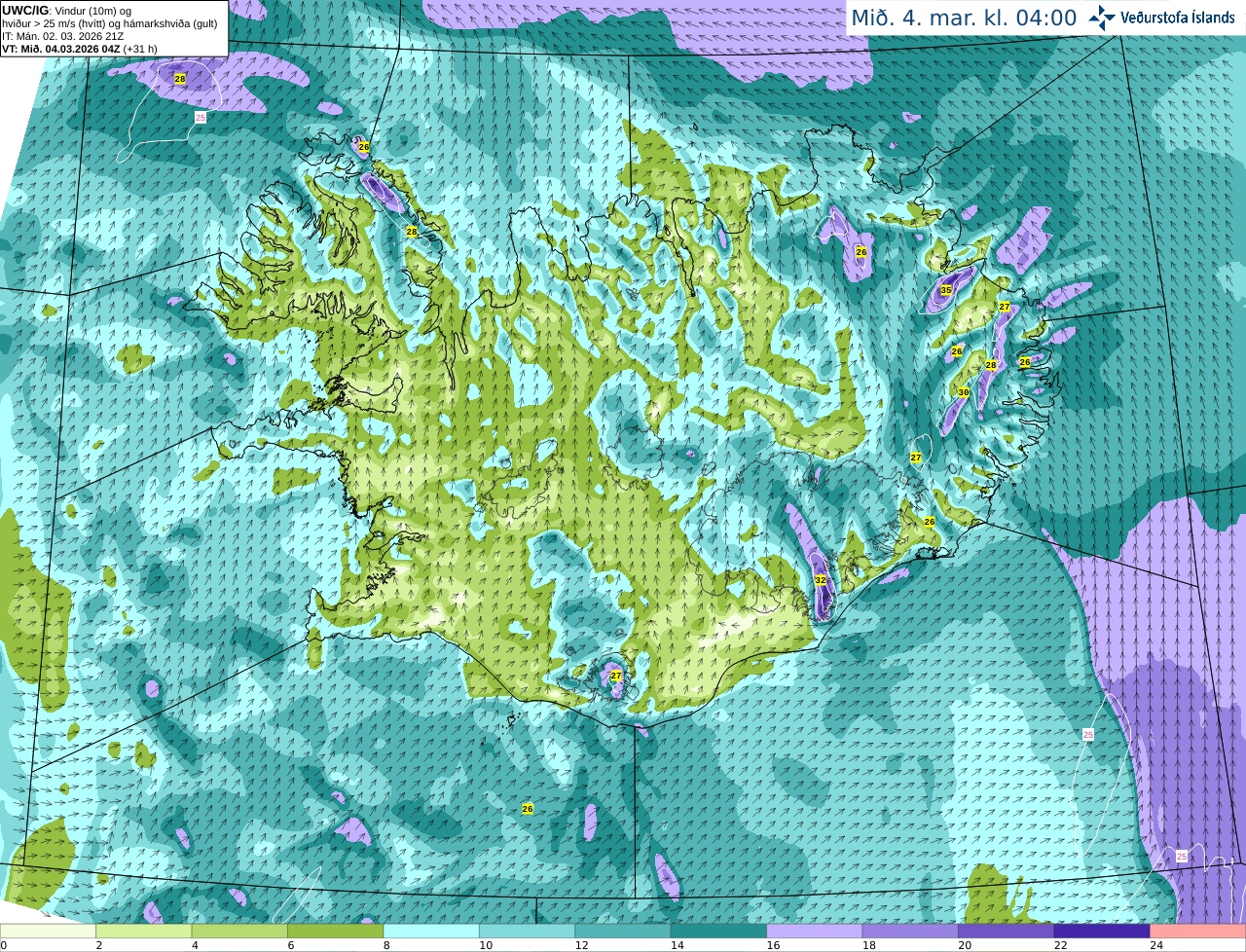Pick the 14–16 m/s dark teal legend swatch
This screenshot has height=952, width=1246.
coord(718,931)
